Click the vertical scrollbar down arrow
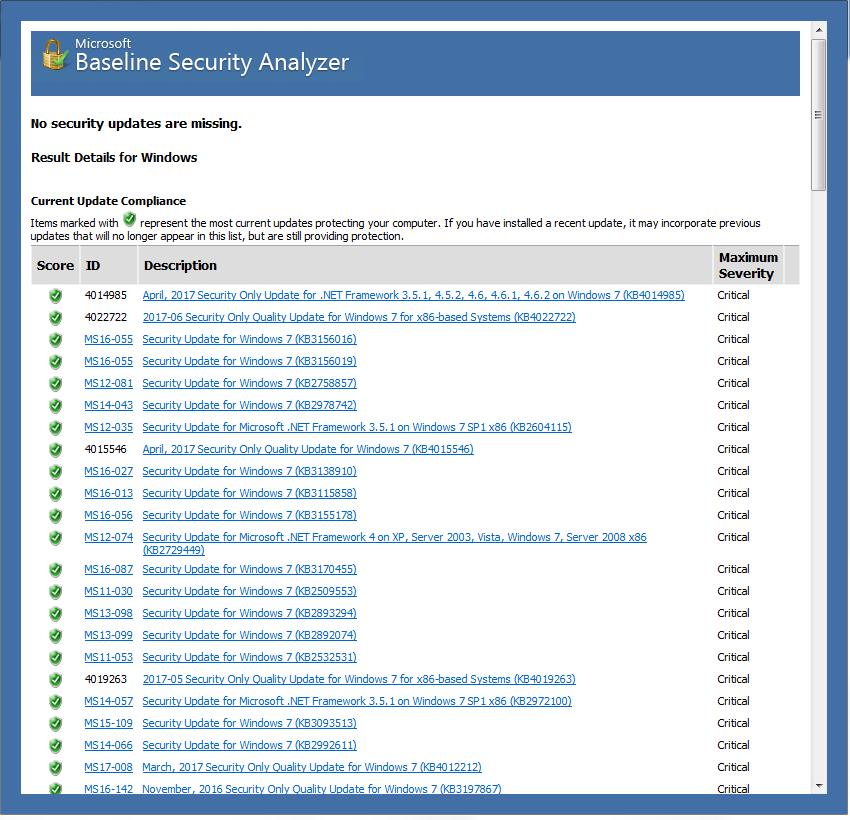This screenshot has width=850, height=820. tap(818, 786)
